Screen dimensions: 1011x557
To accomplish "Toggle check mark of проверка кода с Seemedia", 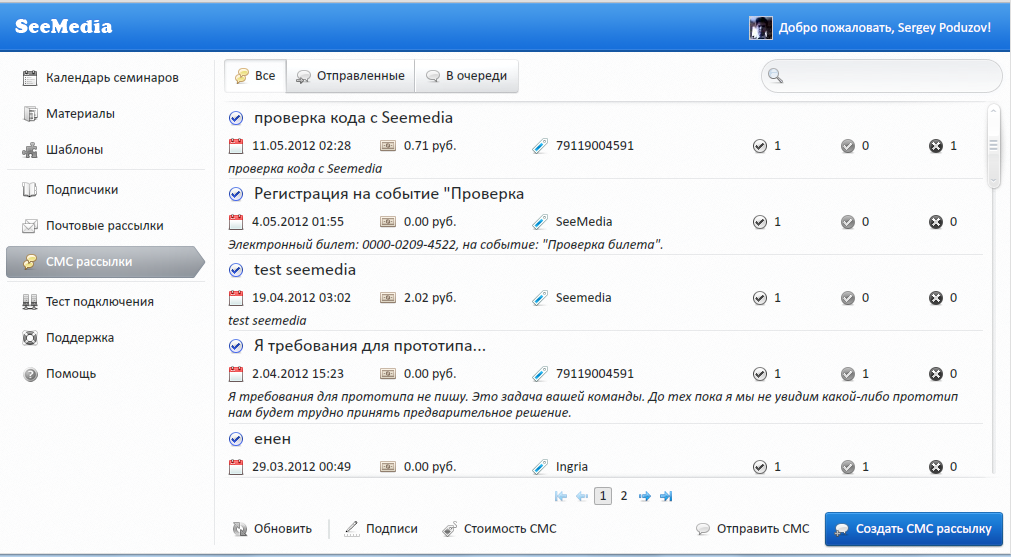I will (x=236, y=119).
